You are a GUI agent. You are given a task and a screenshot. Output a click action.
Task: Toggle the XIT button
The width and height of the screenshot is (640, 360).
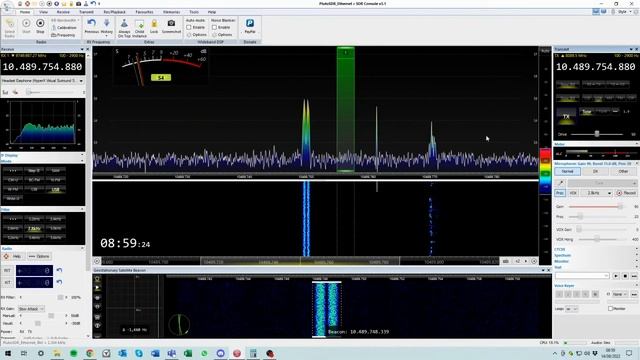[x=7, y=282]
